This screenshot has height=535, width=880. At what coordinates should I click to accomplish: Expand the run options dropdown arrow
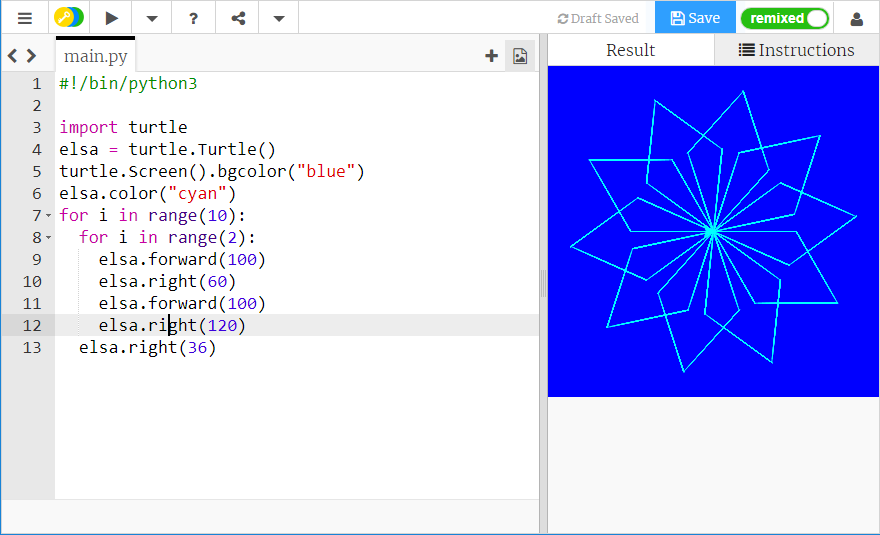coord(151,18)
